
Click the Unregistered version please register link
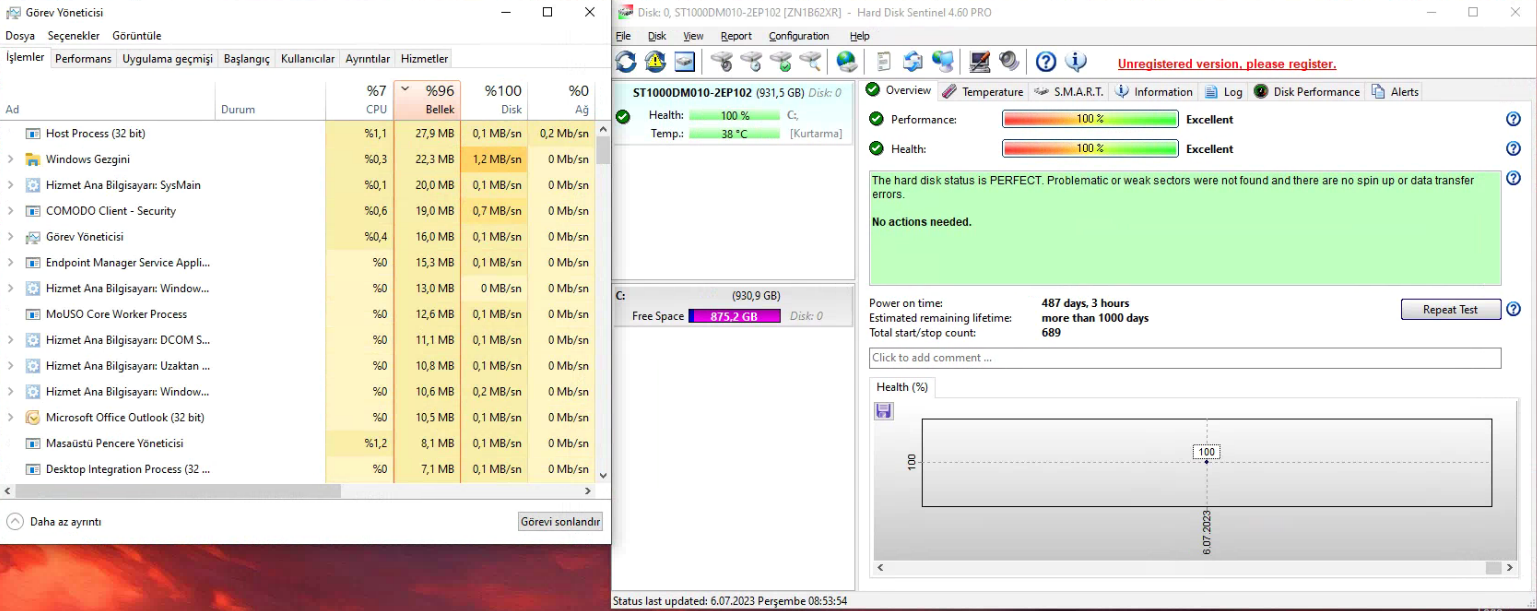(x=1226, y=64)
